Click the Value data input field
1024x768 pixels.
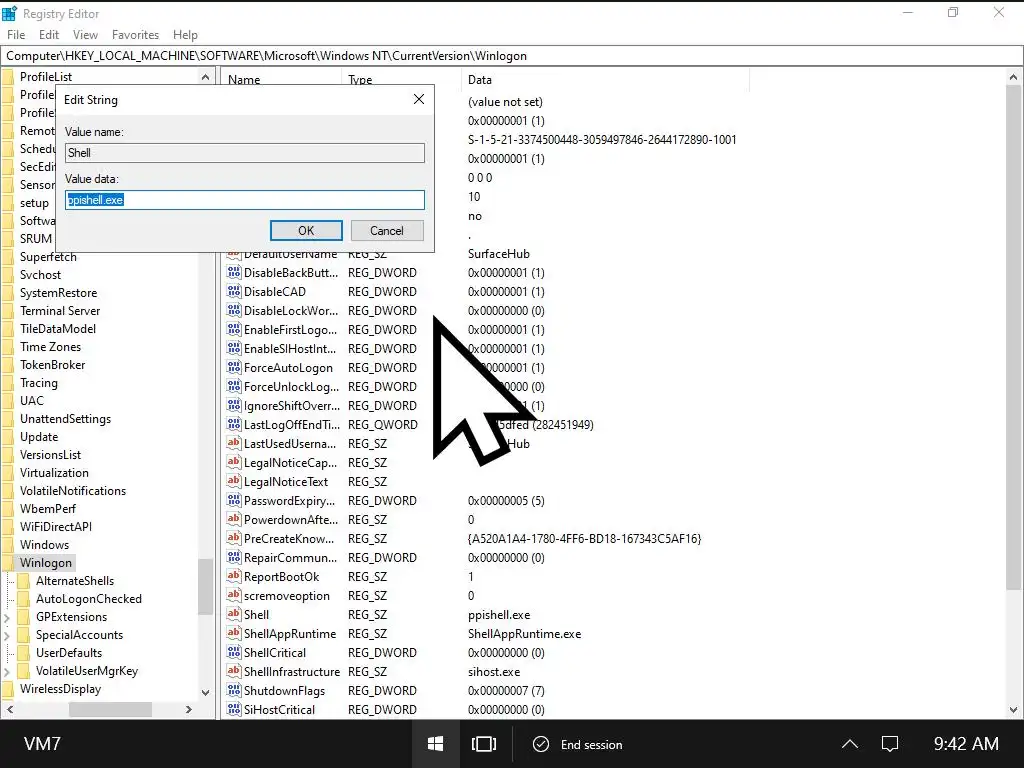pos(245,200)
